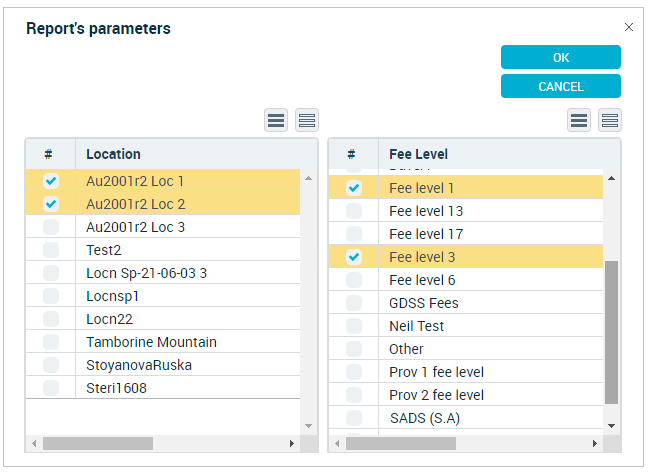This screenshot has height=474, width=648.
Task: Select the Tamborine Mountain row text
Action: point(151,342)
